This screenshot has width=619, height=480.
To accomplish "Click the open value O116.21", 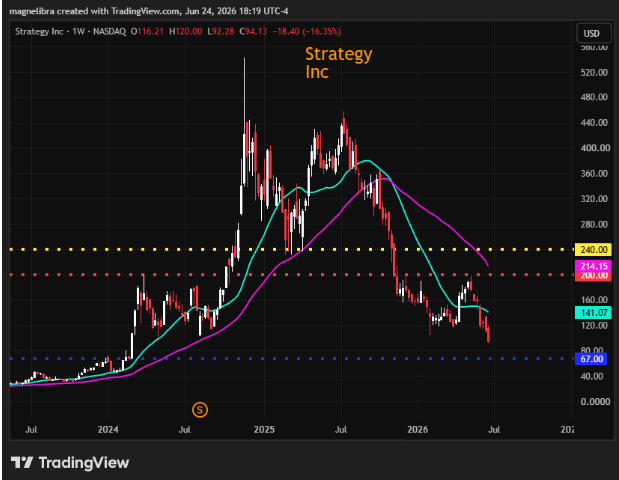I will pyautogui.click(x=147, y=32).
